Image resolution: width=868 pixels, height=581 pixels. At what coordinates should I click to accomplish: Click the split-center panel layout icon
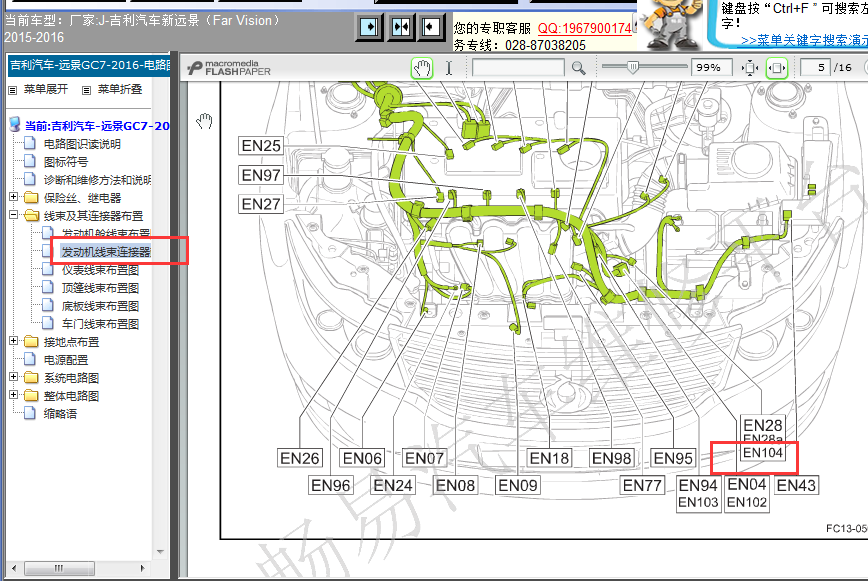click(x=401, y=27)
